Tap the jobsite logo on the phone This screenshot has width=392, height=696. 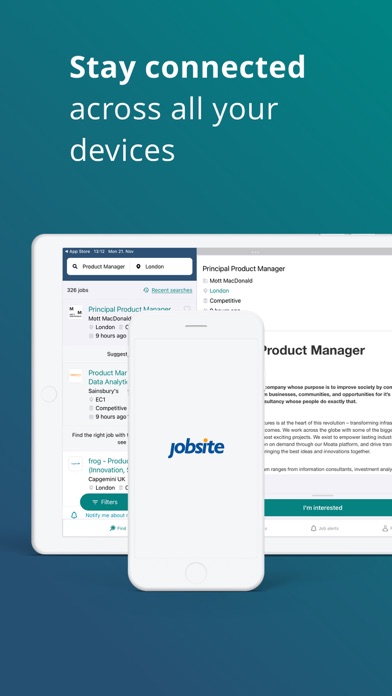pyautogui.click(x=196, y=447)
